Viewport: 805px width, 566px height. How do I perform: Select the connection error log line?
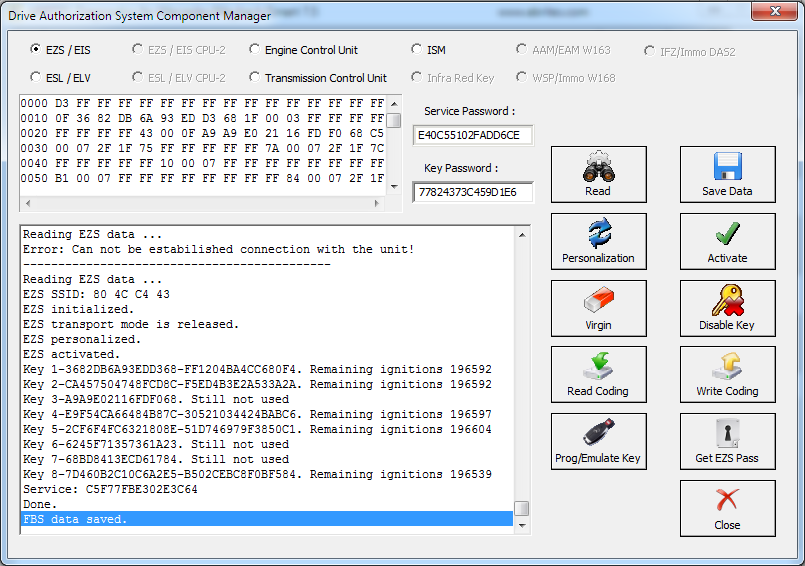coord(267,249)
